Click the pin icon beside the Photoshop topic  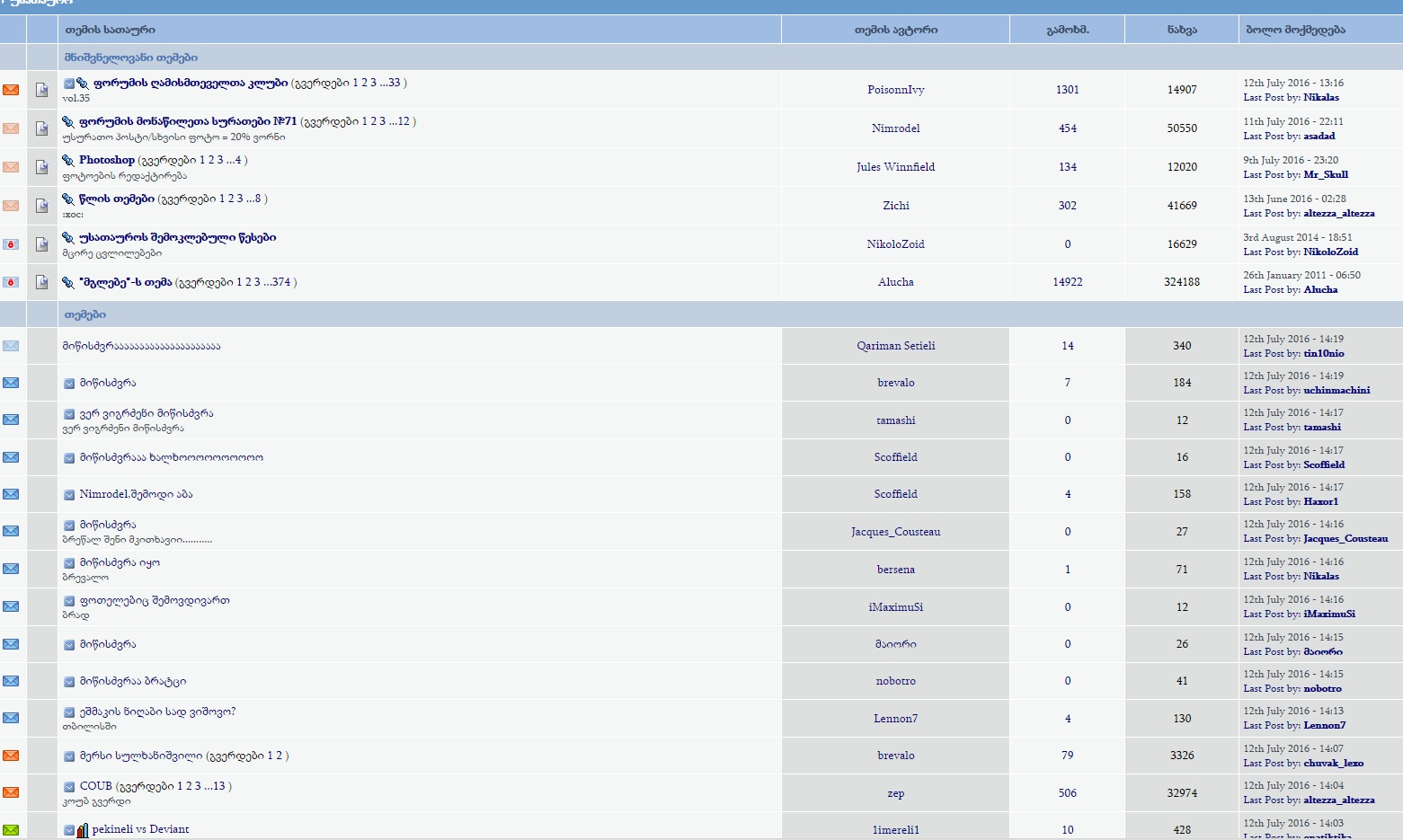point(68,161)
